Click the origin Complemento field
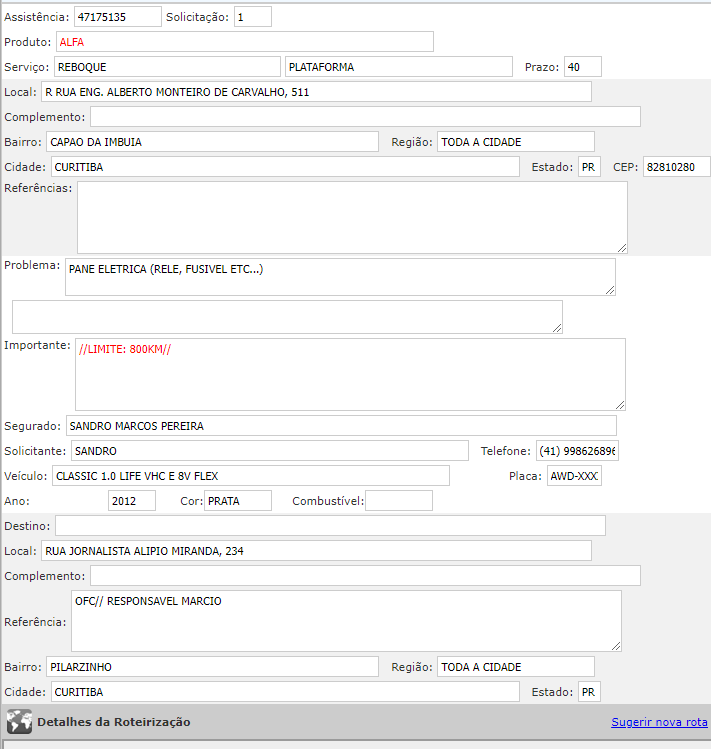 (x=365, y=117)
